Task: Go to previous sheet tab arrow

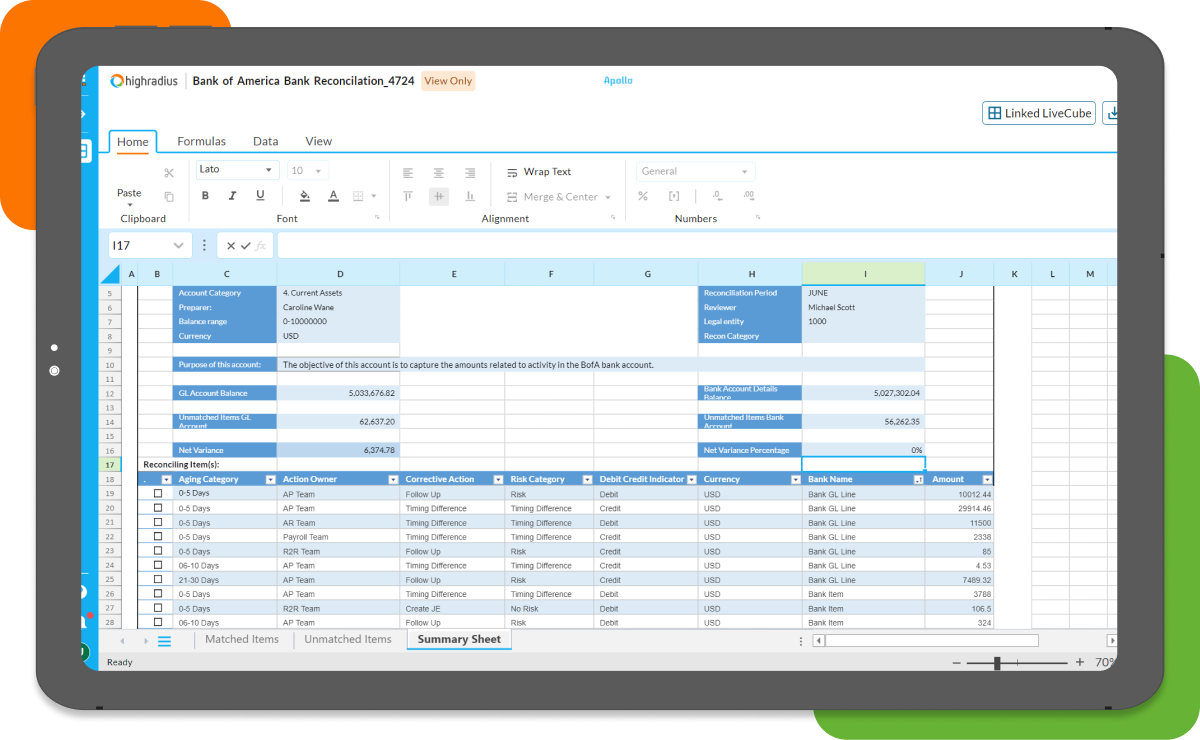Action: [122, 641]
